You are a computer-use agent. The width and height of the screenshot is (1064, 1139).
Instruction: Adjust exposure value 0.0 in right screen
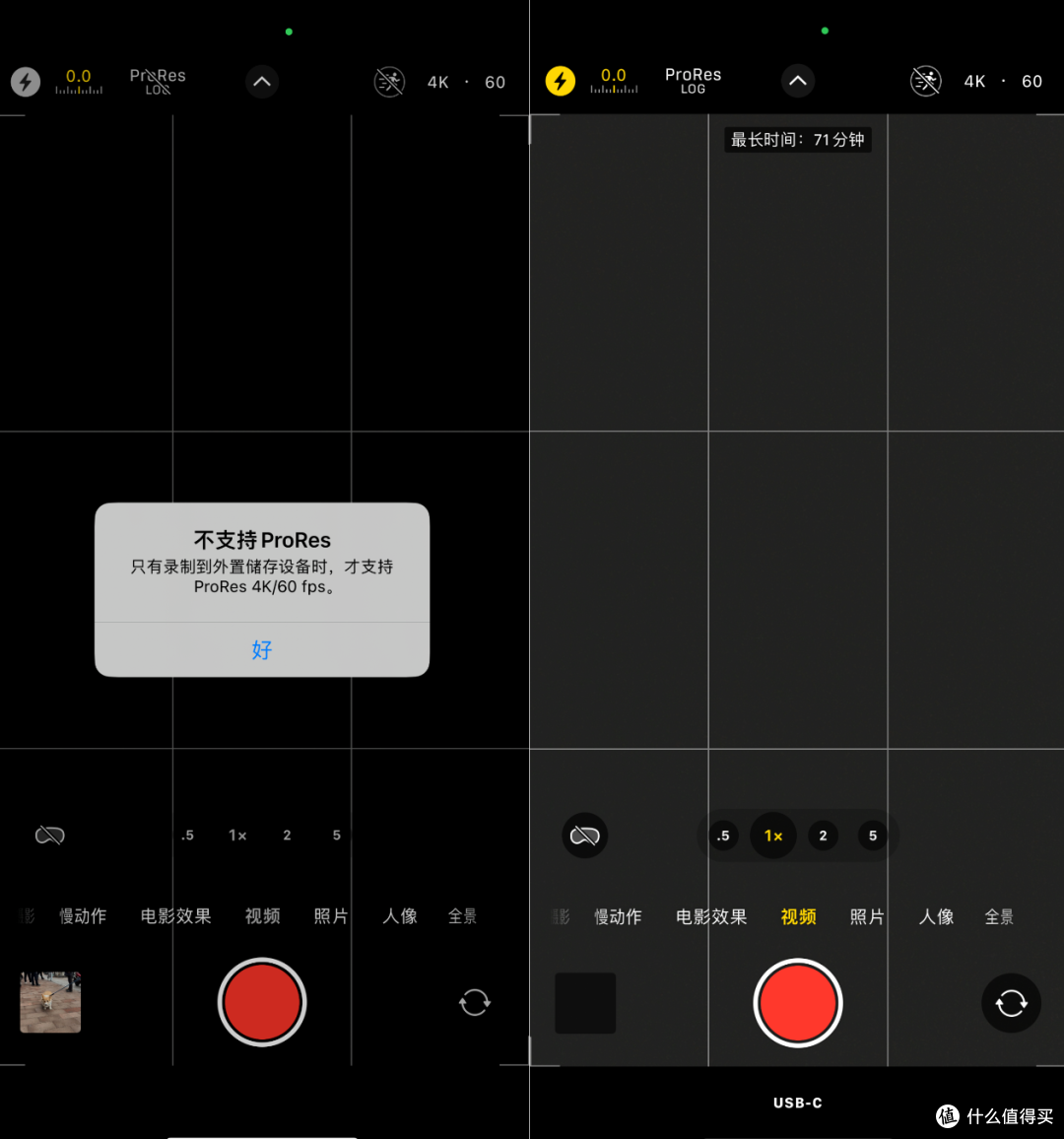(614, 81)
